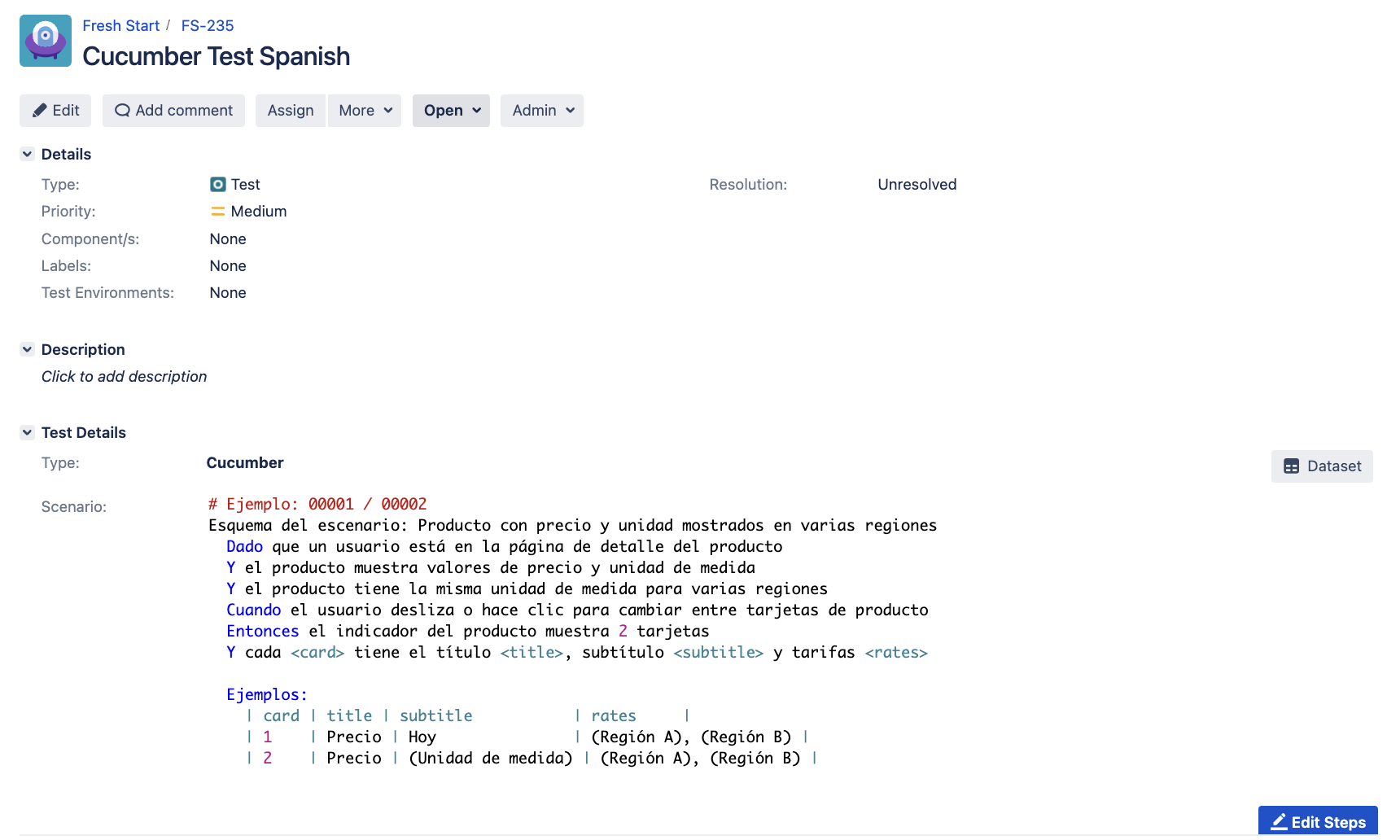Expand the Admin dropdown menu
The image size is (1400, 840).
[x=542, y=111]
